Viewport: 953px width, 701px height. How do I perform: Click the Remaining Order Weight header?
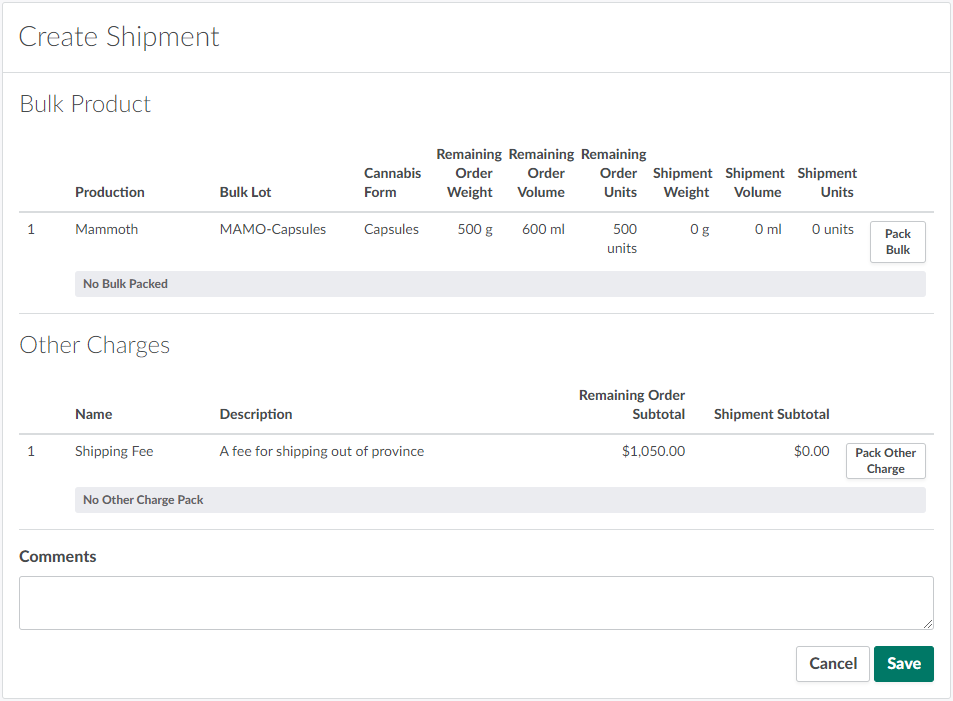tap(469, 173)
